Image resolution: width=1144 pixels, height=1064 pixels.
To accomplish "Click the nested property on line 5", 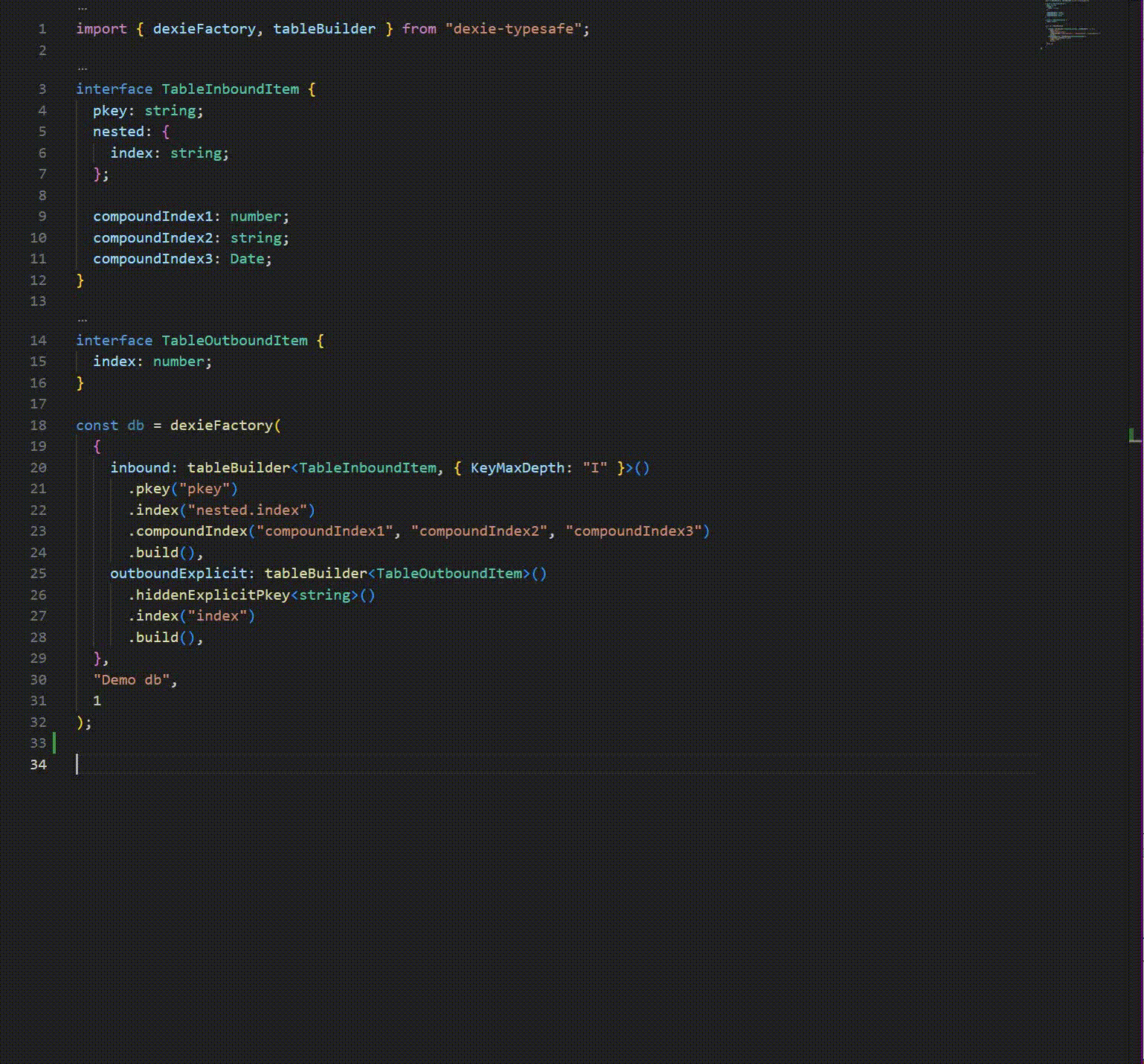I will pyautogui.click(x=118, y=132).
